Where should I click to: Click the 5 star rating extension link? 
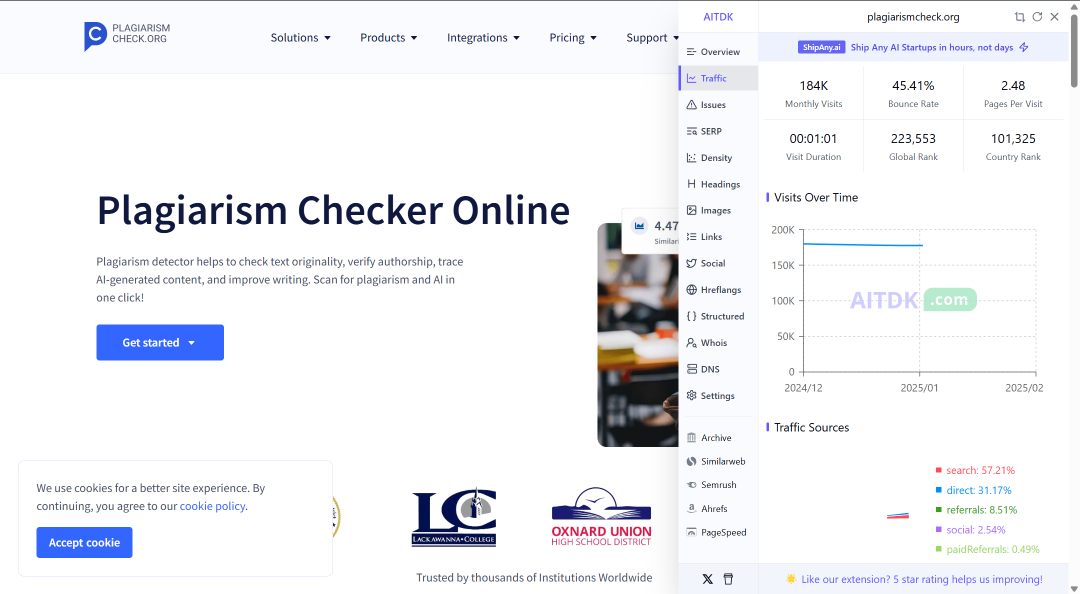point(922,580)
